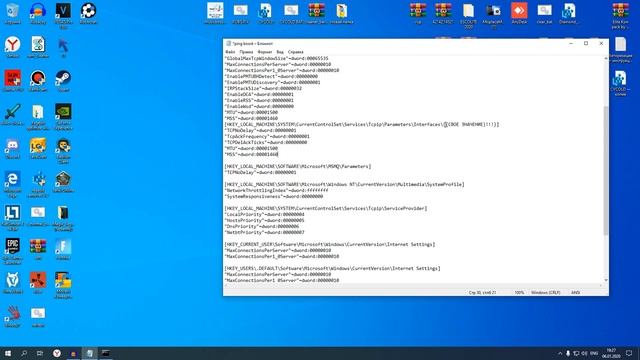Switch the ENG input language indicator
This screenshot has width=640, height=360.
point(594,353)
